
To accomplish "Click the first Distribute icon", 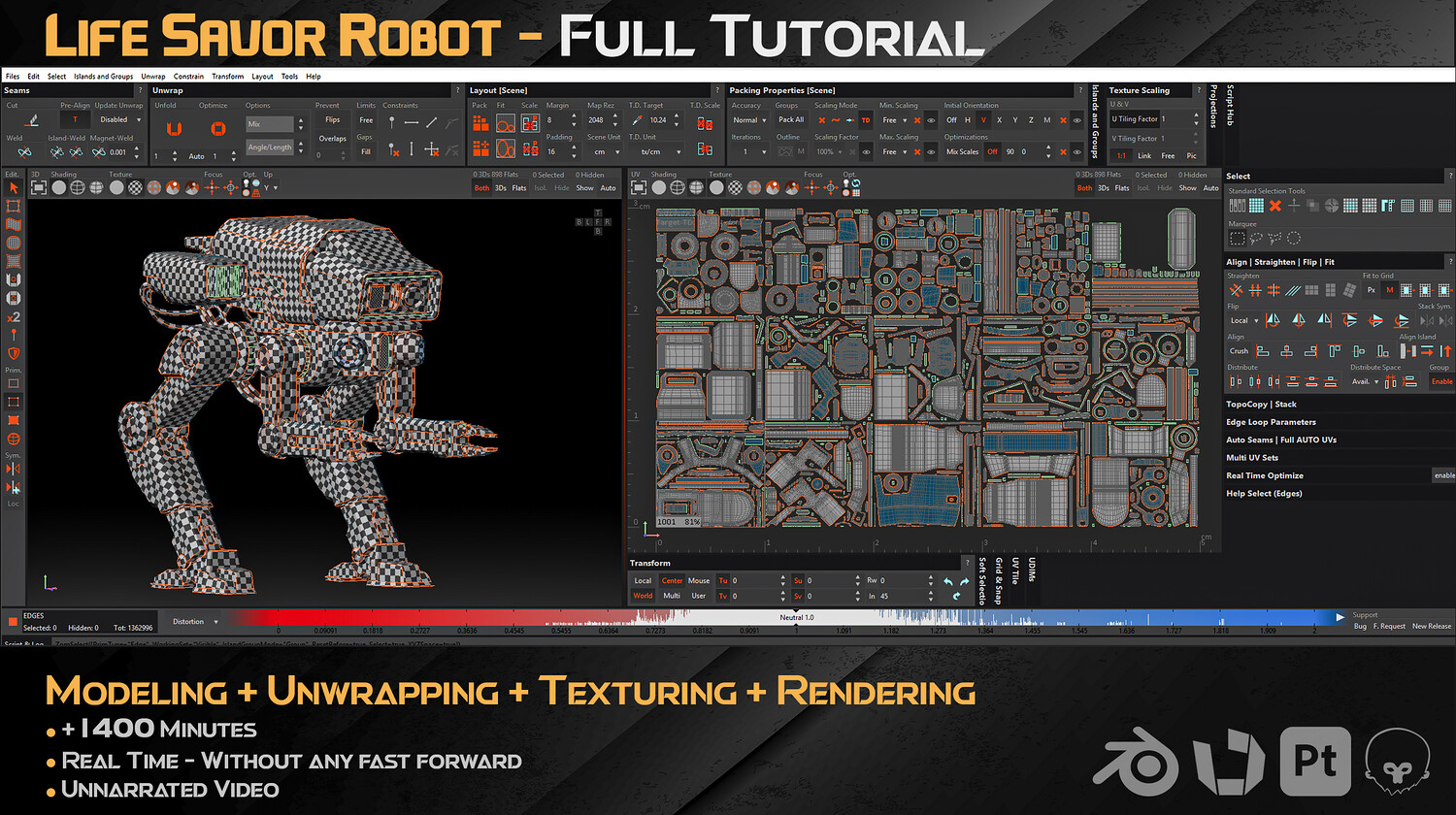I will coord(1236,381).
